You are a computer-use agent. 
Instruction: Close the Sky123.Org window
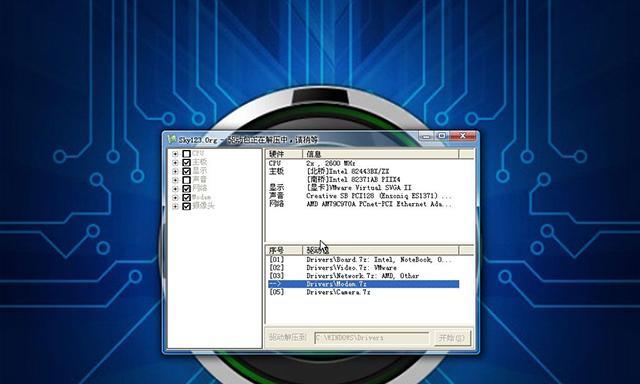tap(462, 136)
